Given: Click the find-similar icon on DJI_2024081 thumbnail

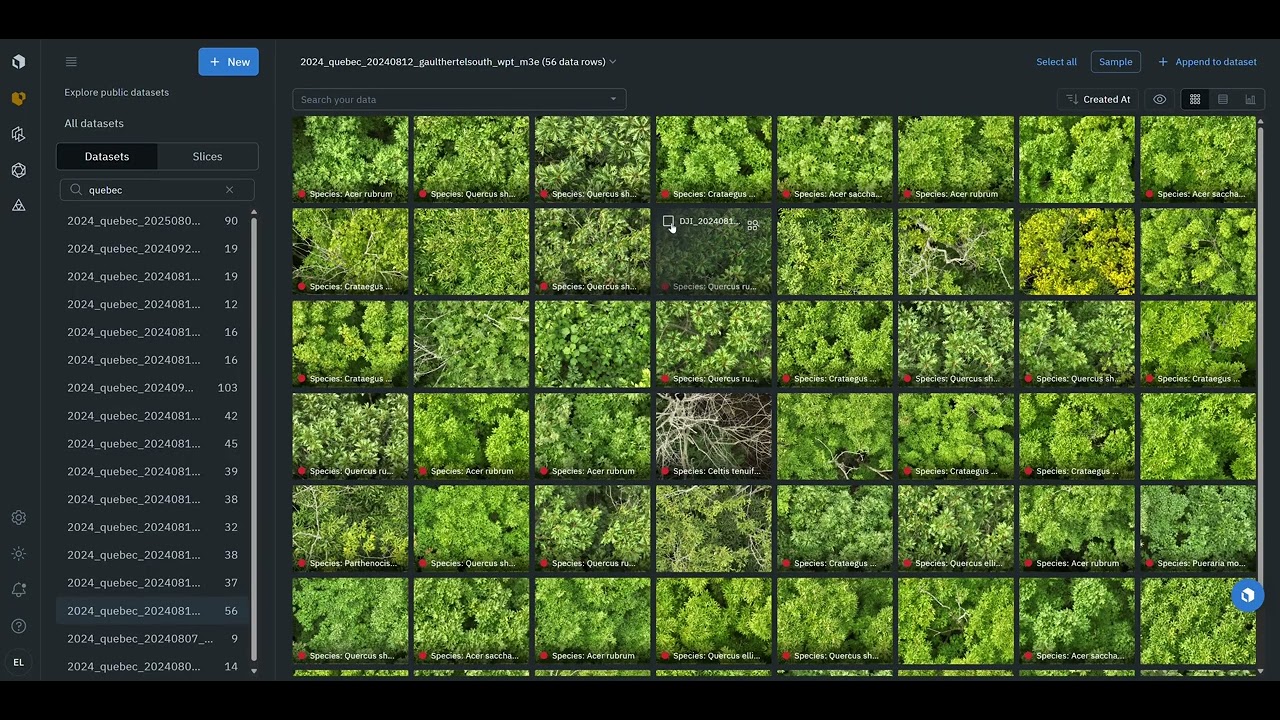Looking at the screenshot, I should coord(752,225).
